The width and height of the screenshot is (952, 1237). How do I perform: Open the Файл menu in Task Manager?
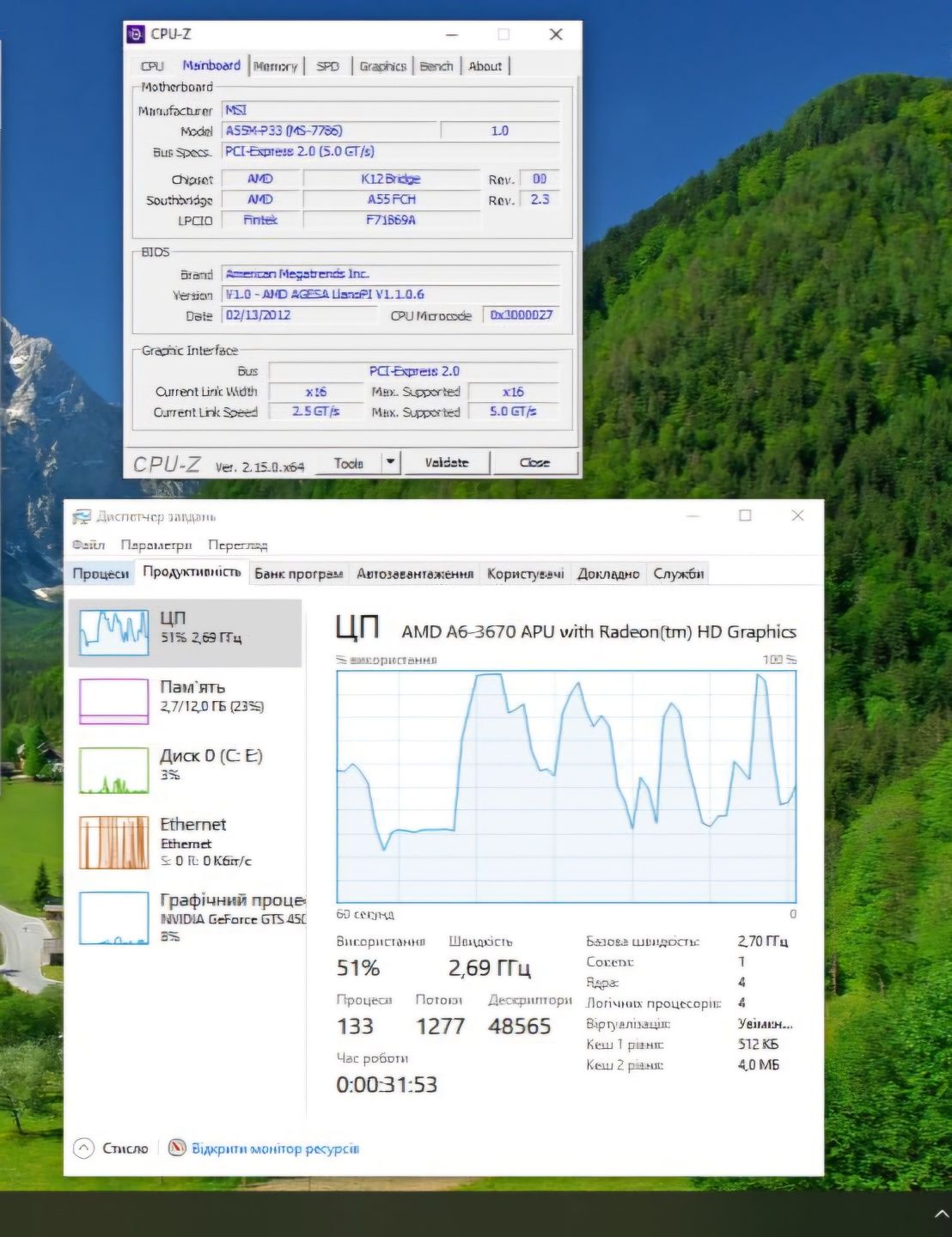click(88, 545)
